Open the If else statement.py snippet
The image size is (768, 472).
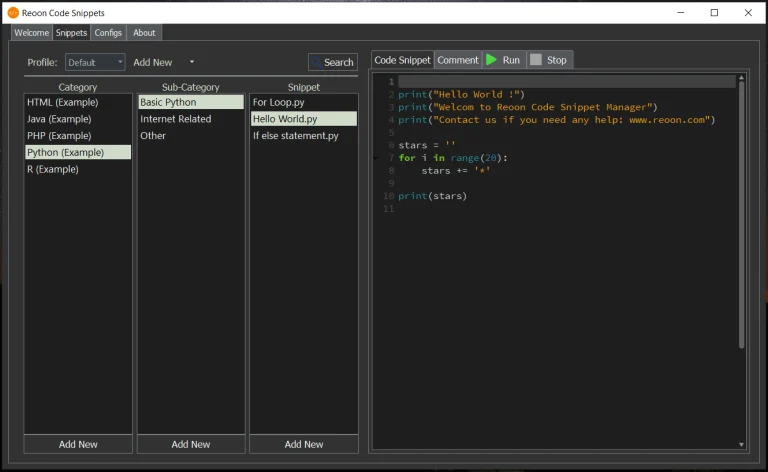[304, 136]
